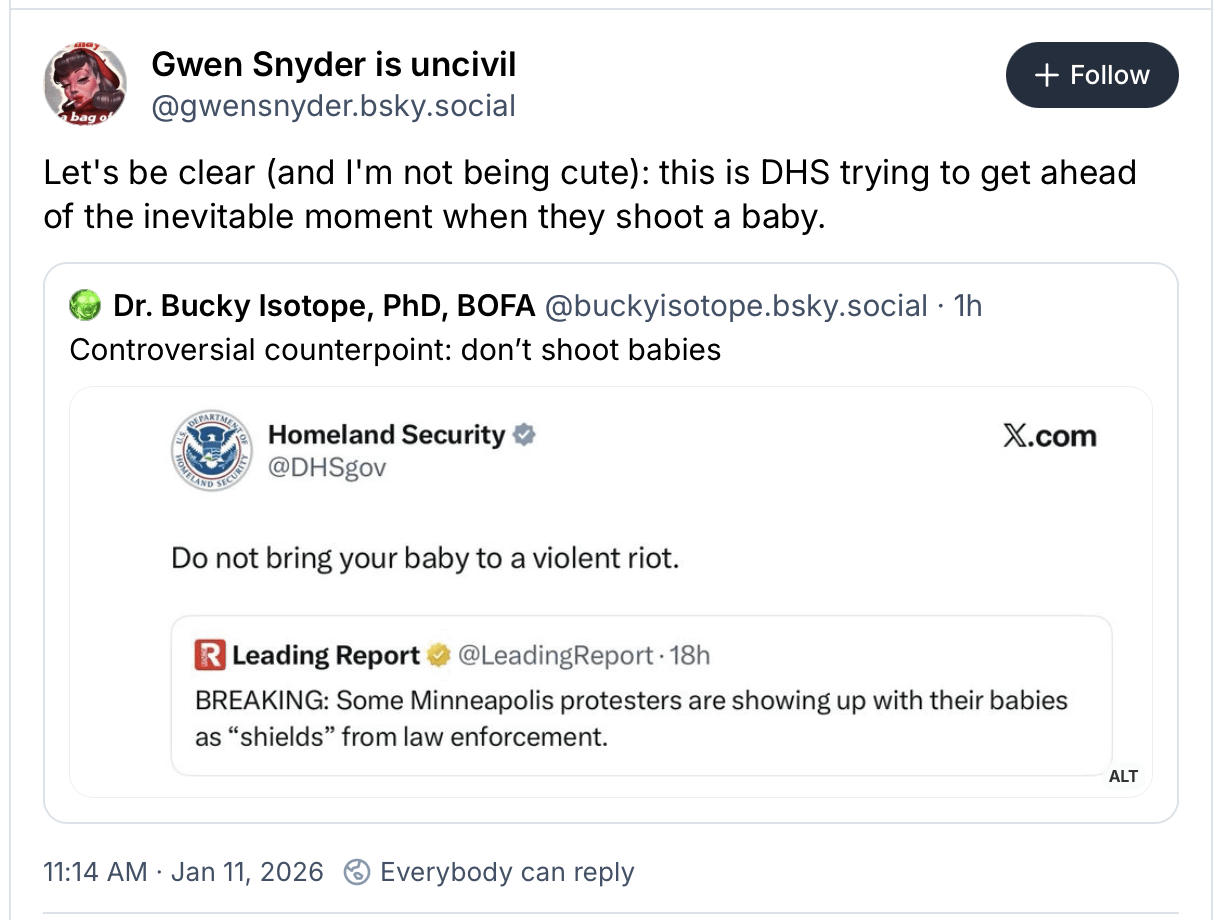Click the main post text about DHS
The height and width of the screenshot is (920, 1232).
tap(589, 193)
